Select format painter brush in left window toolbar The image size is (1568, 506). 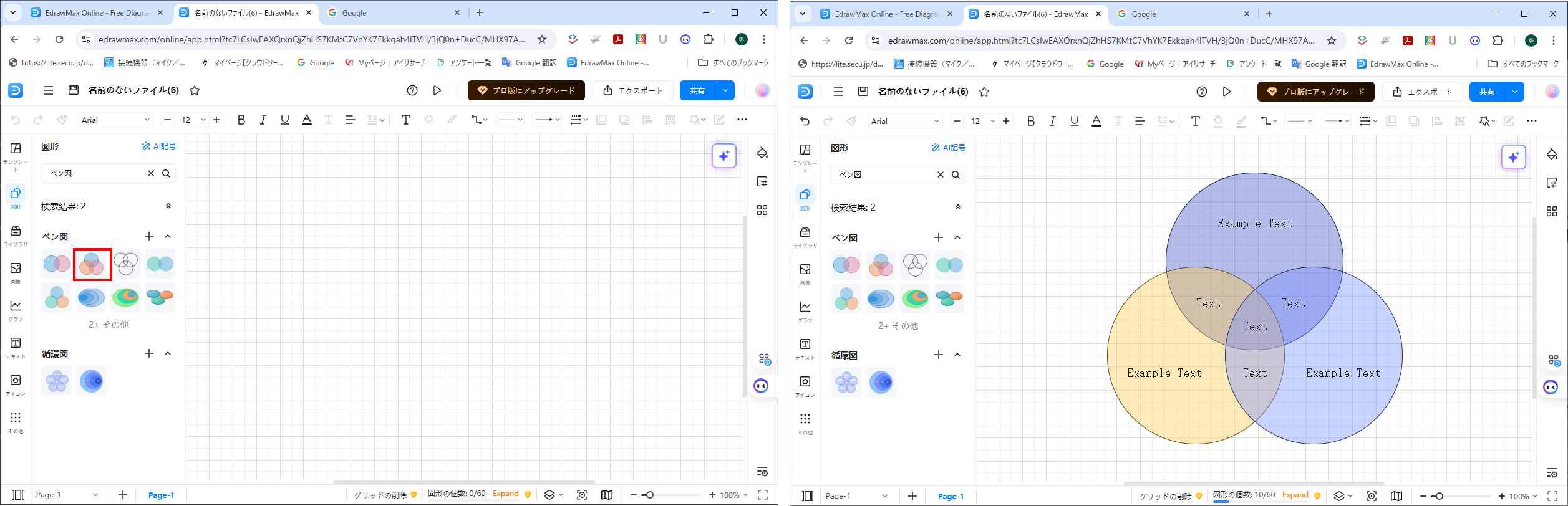click(62, 120)
